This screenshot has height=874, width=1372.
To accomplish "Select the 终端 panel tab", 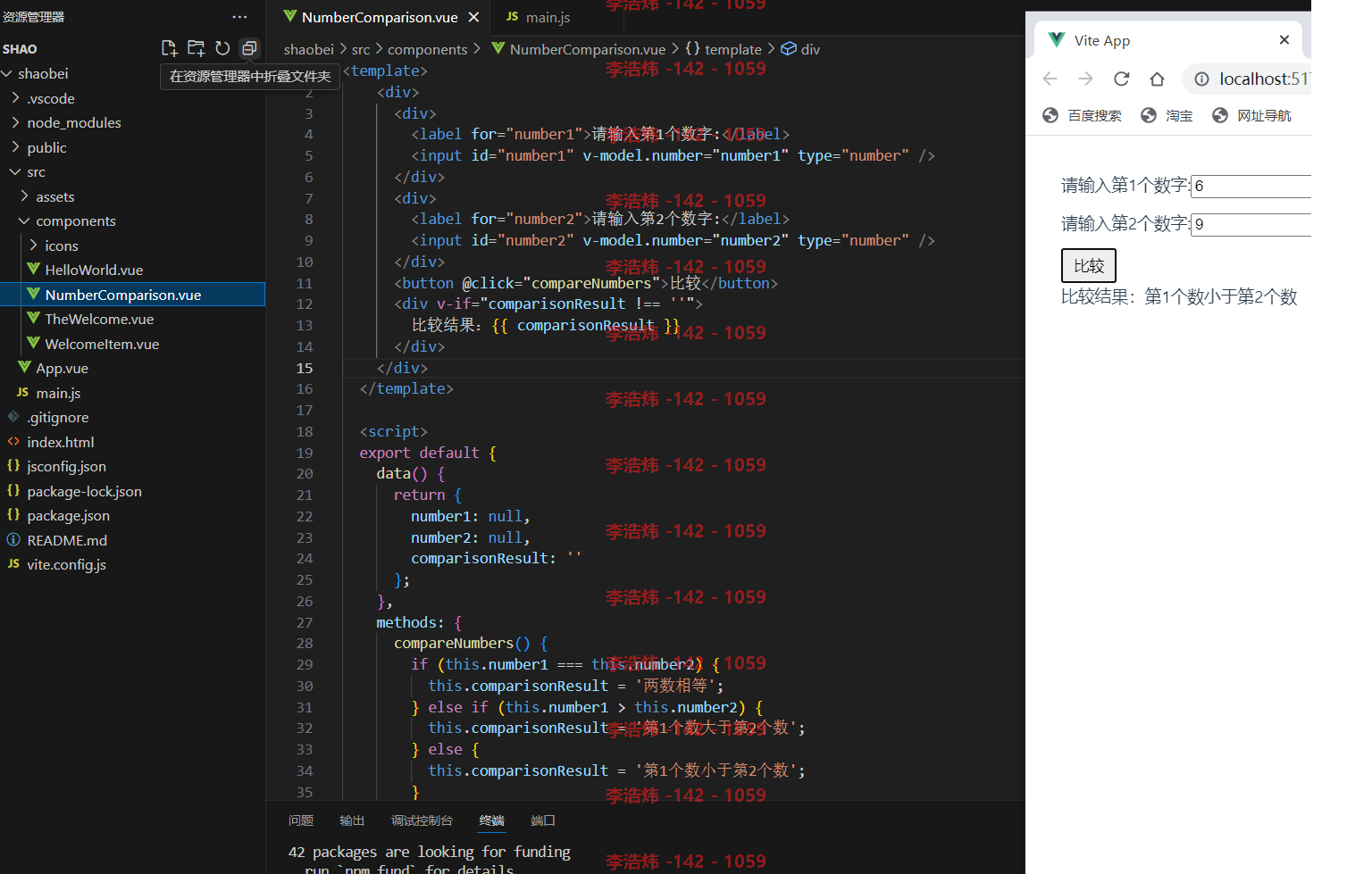I will [491, 820].
